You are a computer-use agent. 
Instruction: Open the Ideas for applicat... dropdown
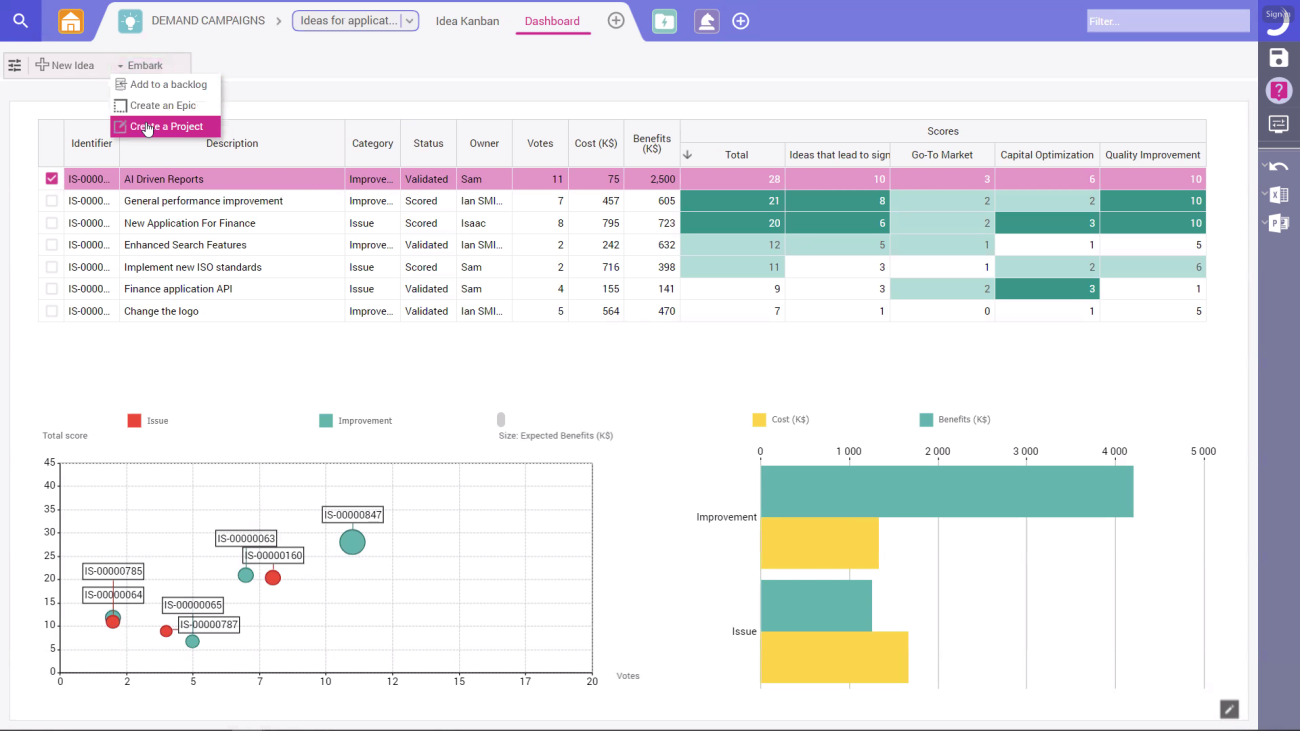[x=408, y=20]
